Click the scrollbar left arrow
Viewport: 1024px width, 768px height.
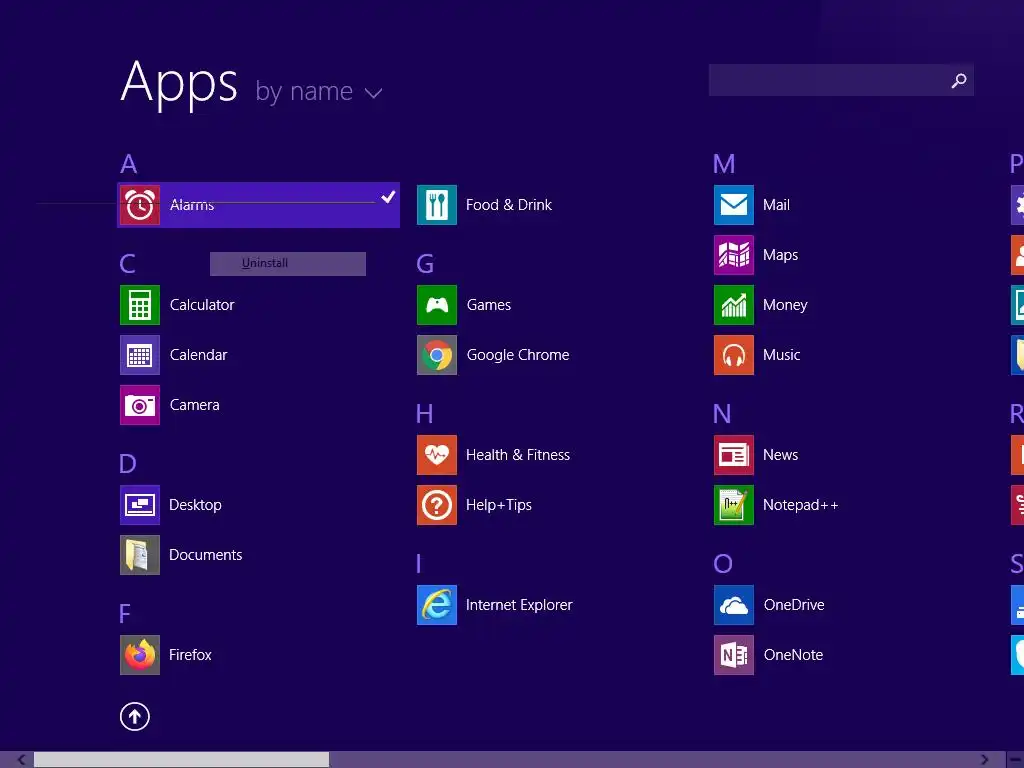coord(22,760)
